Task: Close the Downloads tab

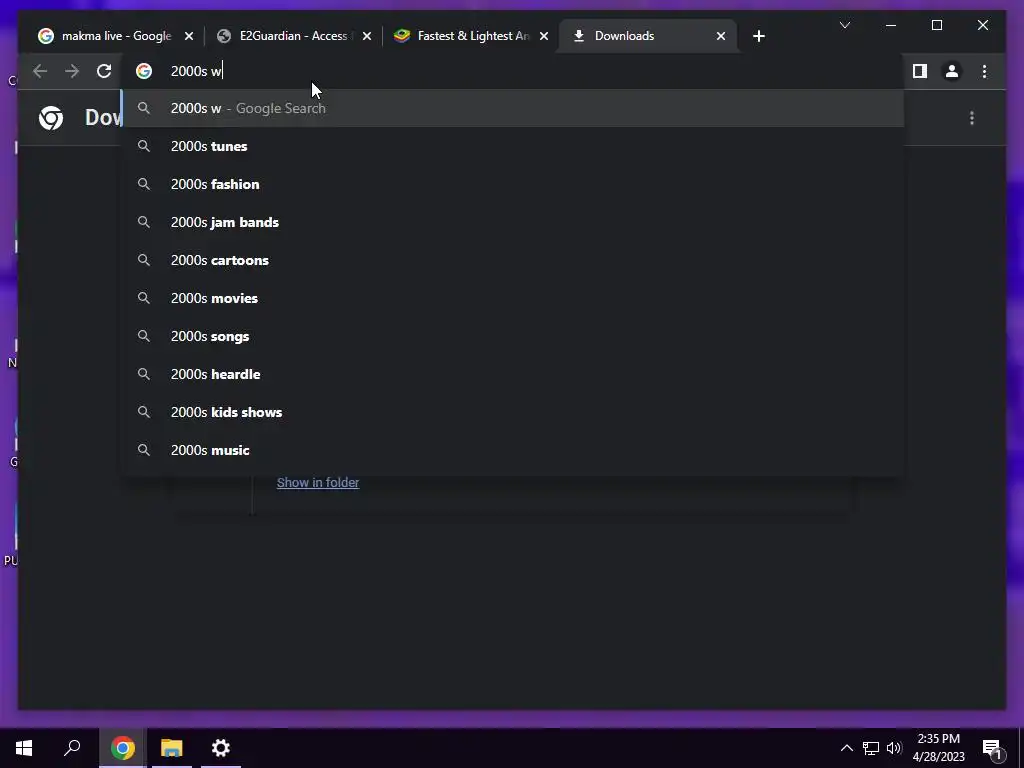Action: [720, 36]
